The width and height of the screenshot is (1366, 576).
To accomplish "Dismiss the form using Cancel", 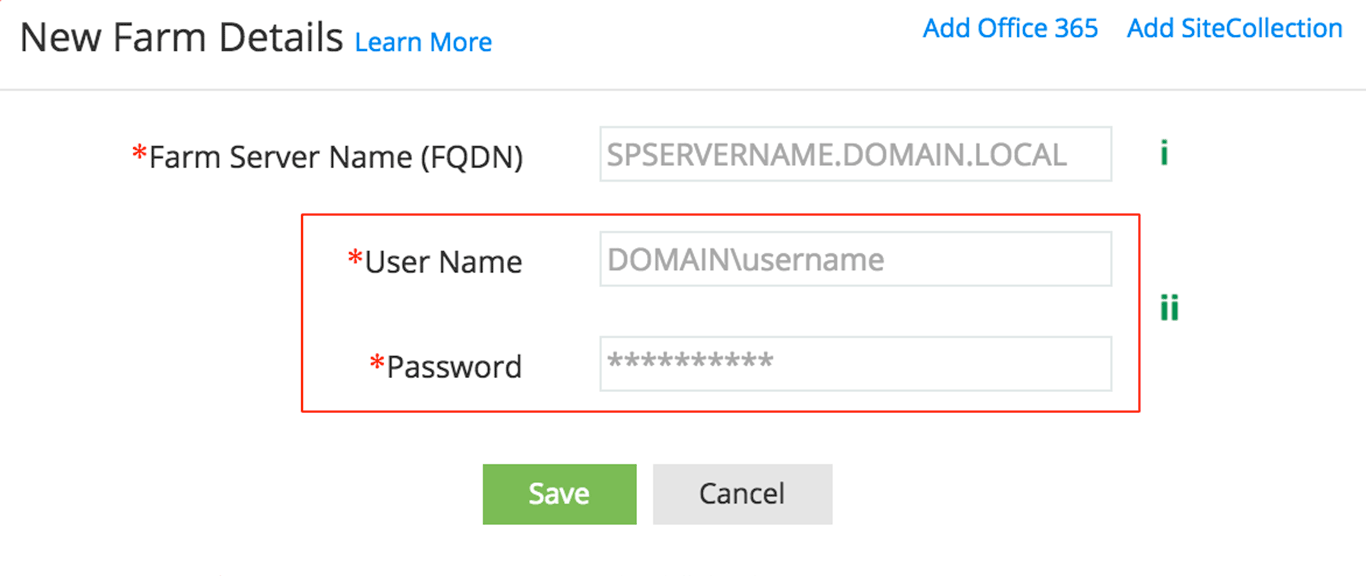I will click(x=742, y=493).
